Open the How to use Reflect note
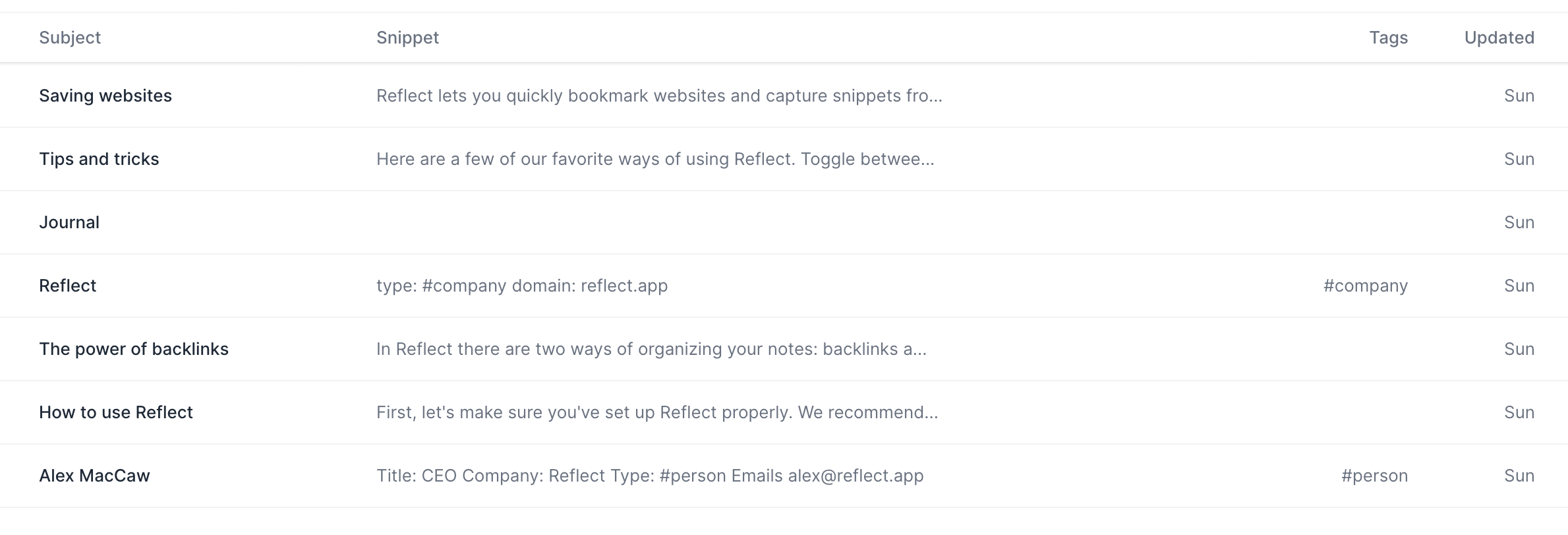 coord(116,412)
